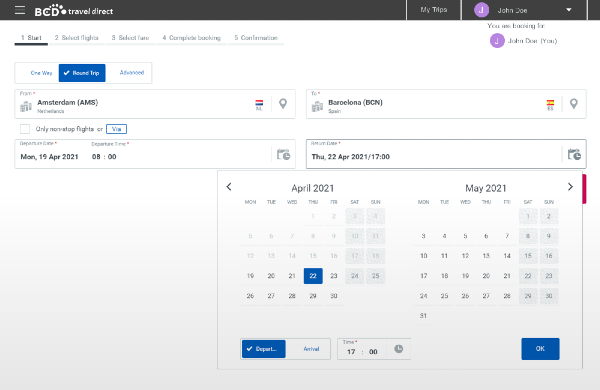Select May 31 in the calendar
The height and width of the screenshot is (390, 600).
point(424,315)
